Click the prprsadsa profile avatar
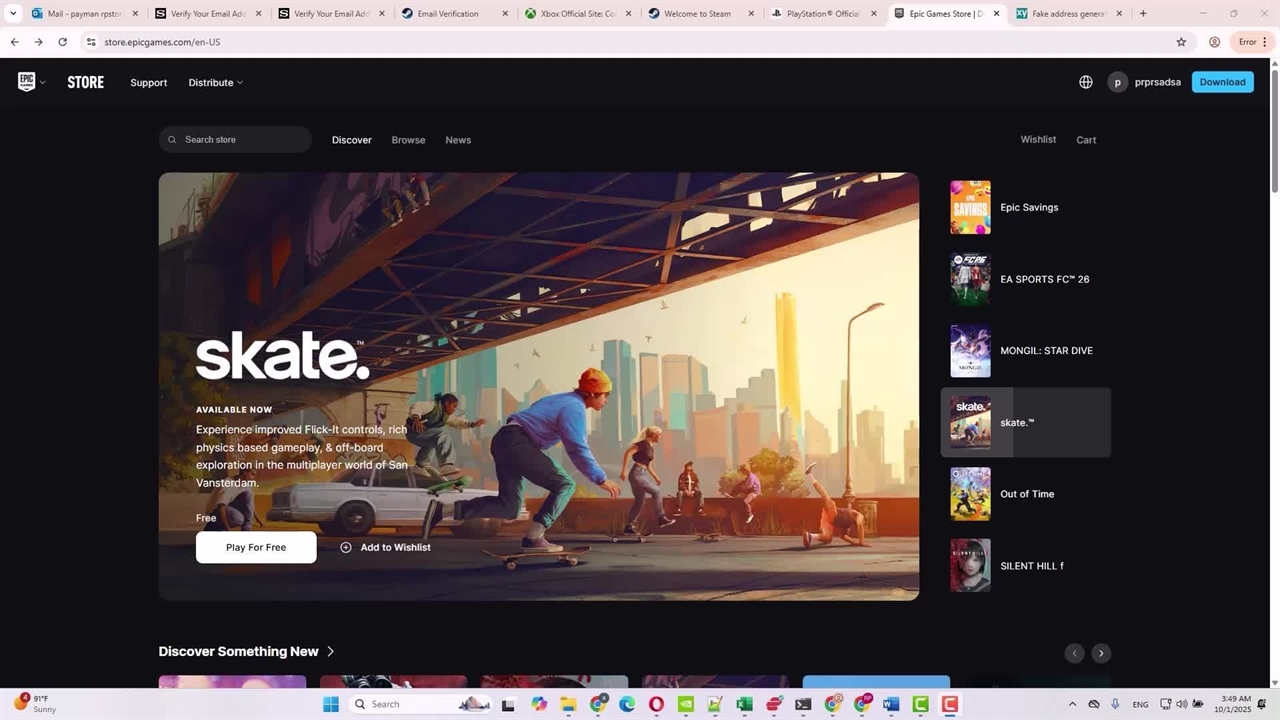1280x720 pixels. point(1117,82)
